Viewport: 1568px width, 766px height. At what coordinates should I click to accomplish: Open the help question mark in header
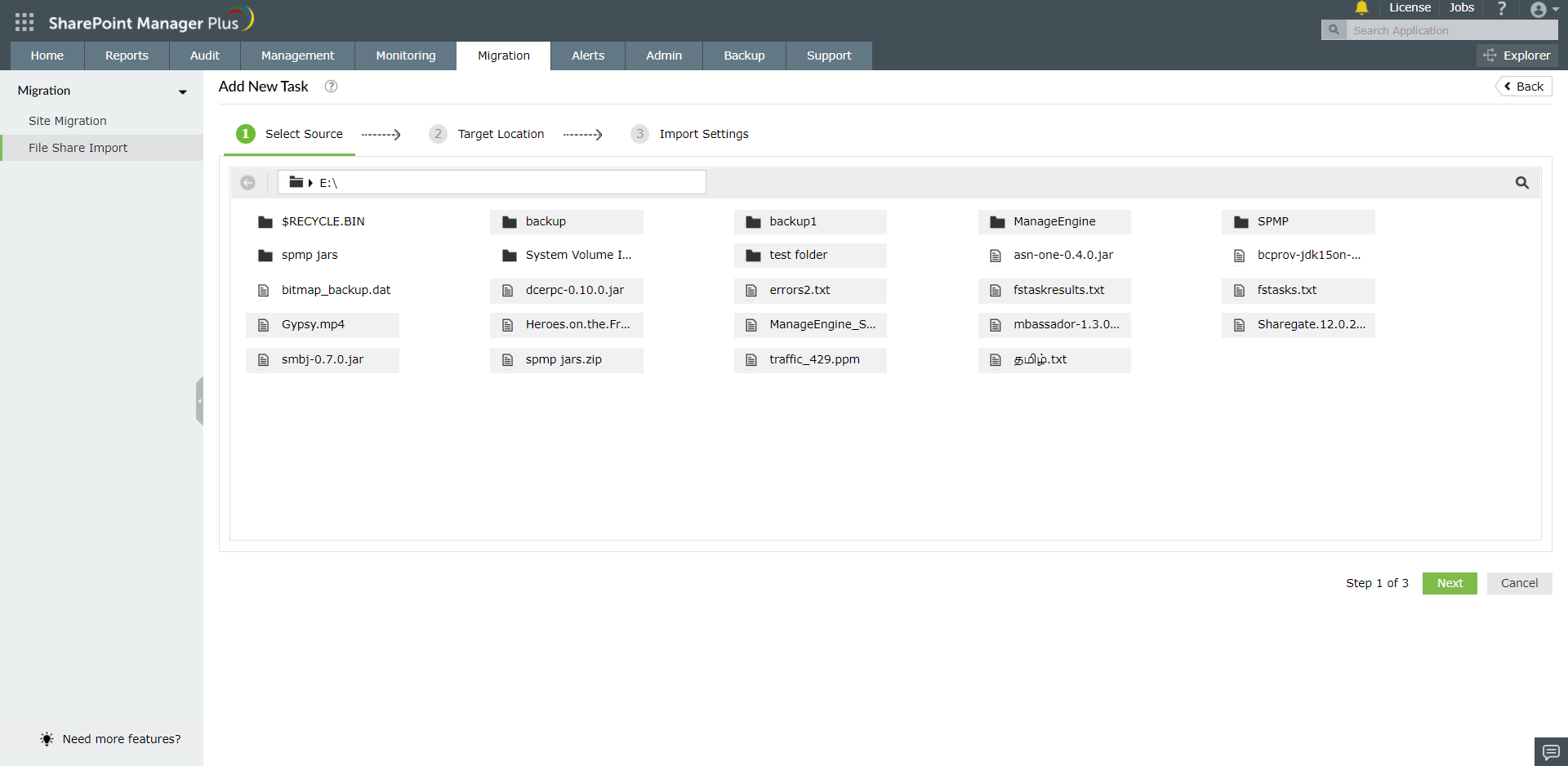pos(1501,8)
